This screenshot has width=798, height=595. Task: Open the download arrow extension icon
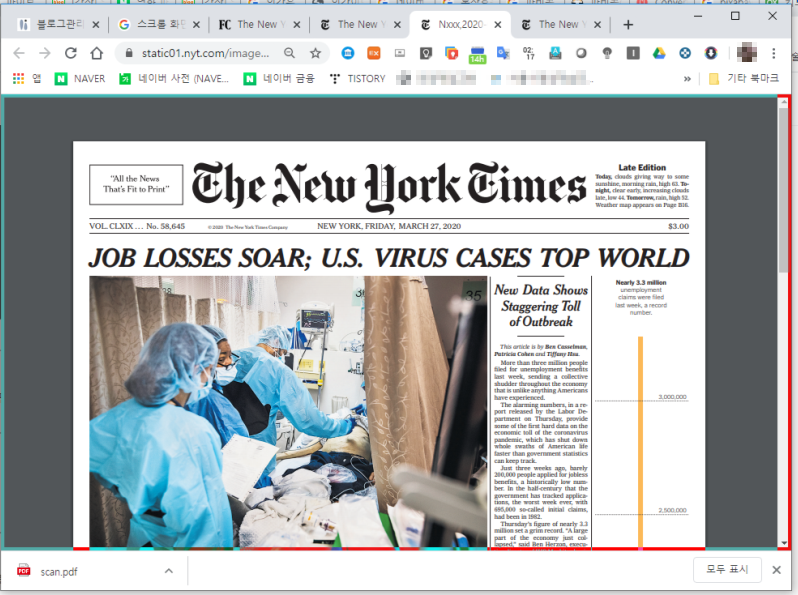click(711, 53)
